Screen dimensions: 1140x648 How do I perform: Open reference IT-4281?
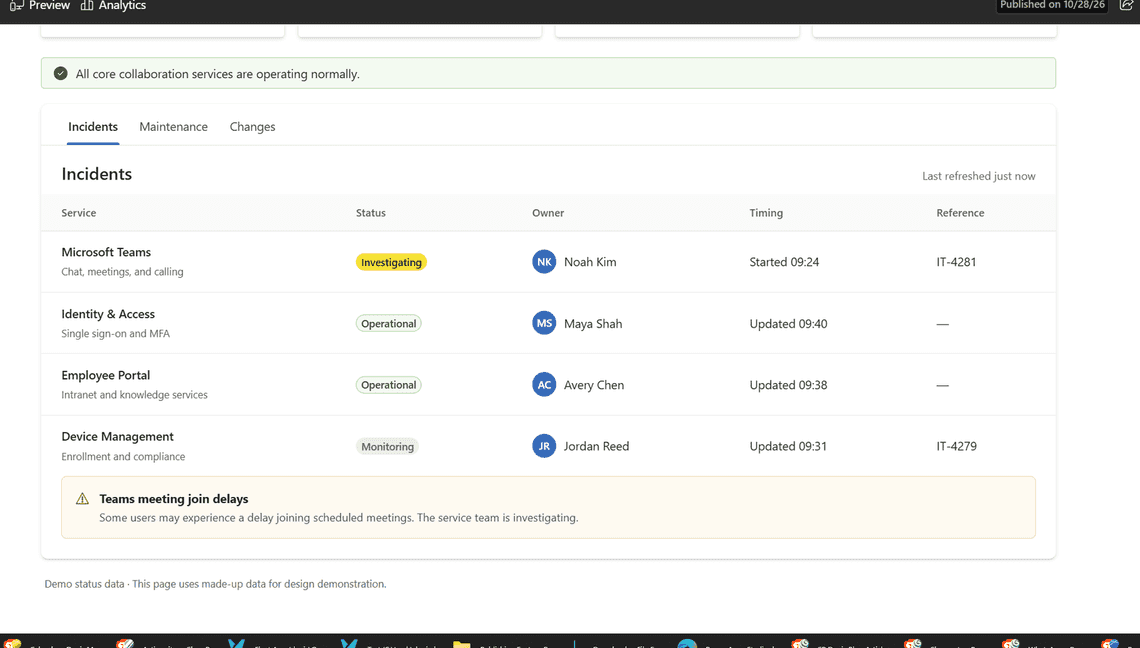point(956,262)
